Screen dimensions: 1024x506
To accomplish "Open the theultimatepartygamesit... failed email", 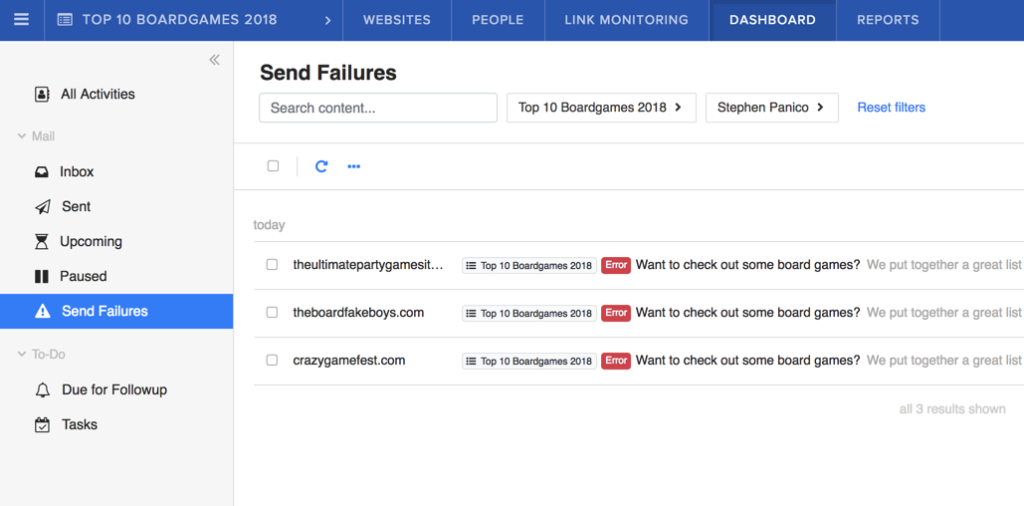I will click(367, 265).
